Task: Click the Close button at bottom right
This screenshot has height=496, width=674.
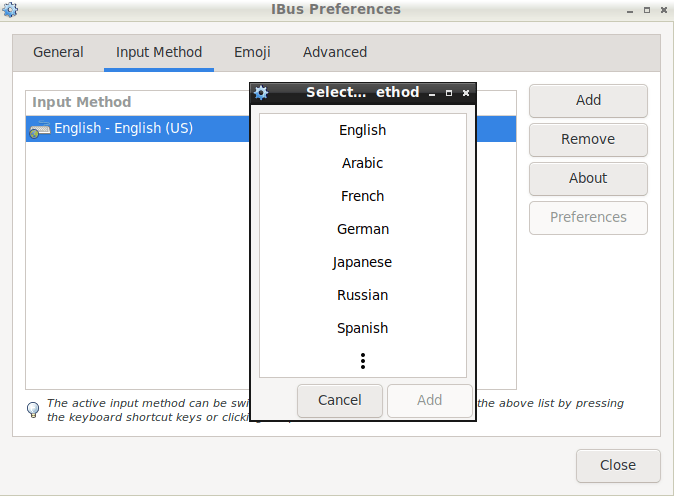Action: click(x=618, y=465)
